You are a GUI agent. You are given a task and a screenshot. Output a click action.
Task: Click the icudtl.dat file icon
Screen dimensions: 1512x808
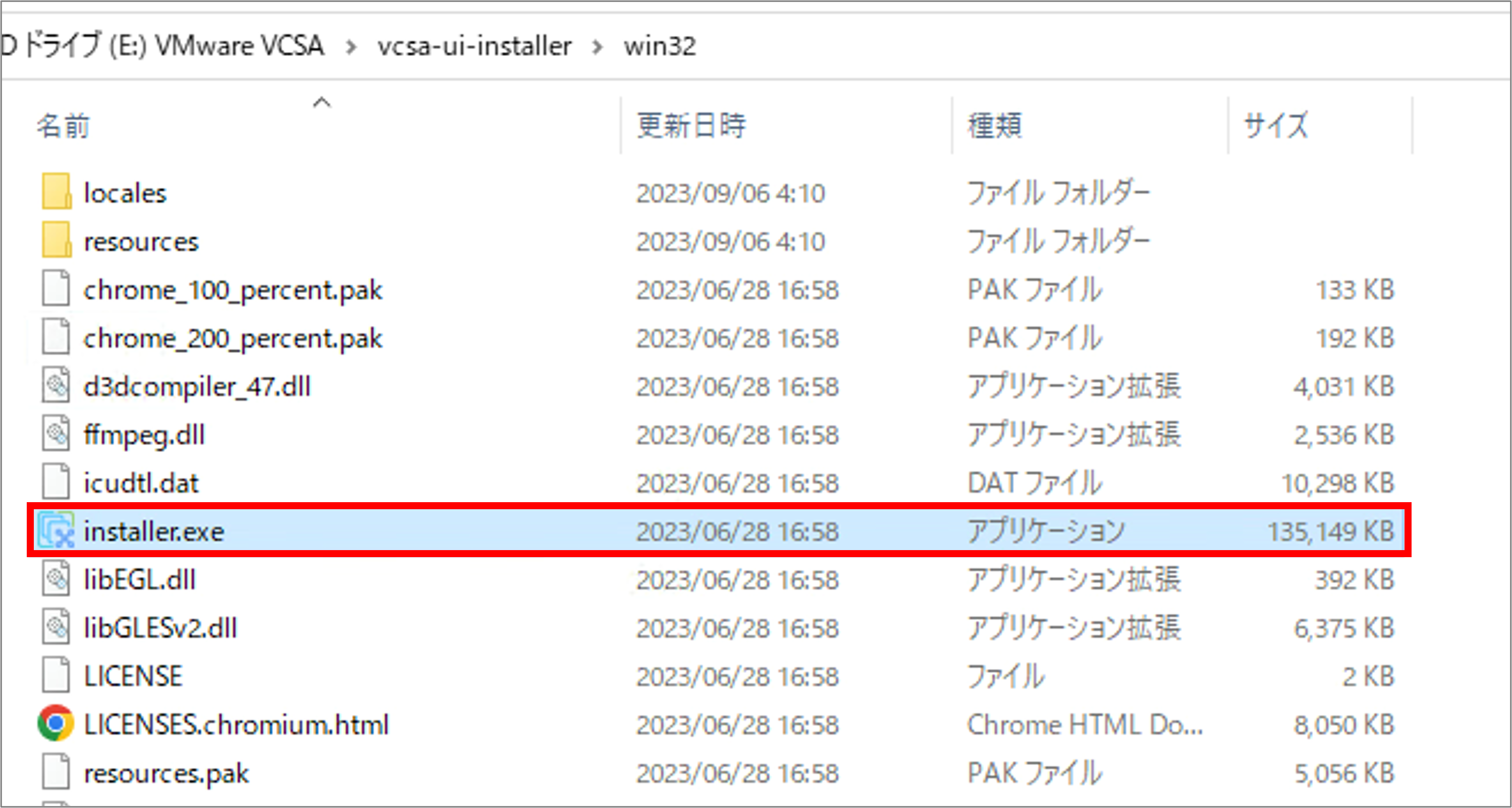[x=57, y=481]
